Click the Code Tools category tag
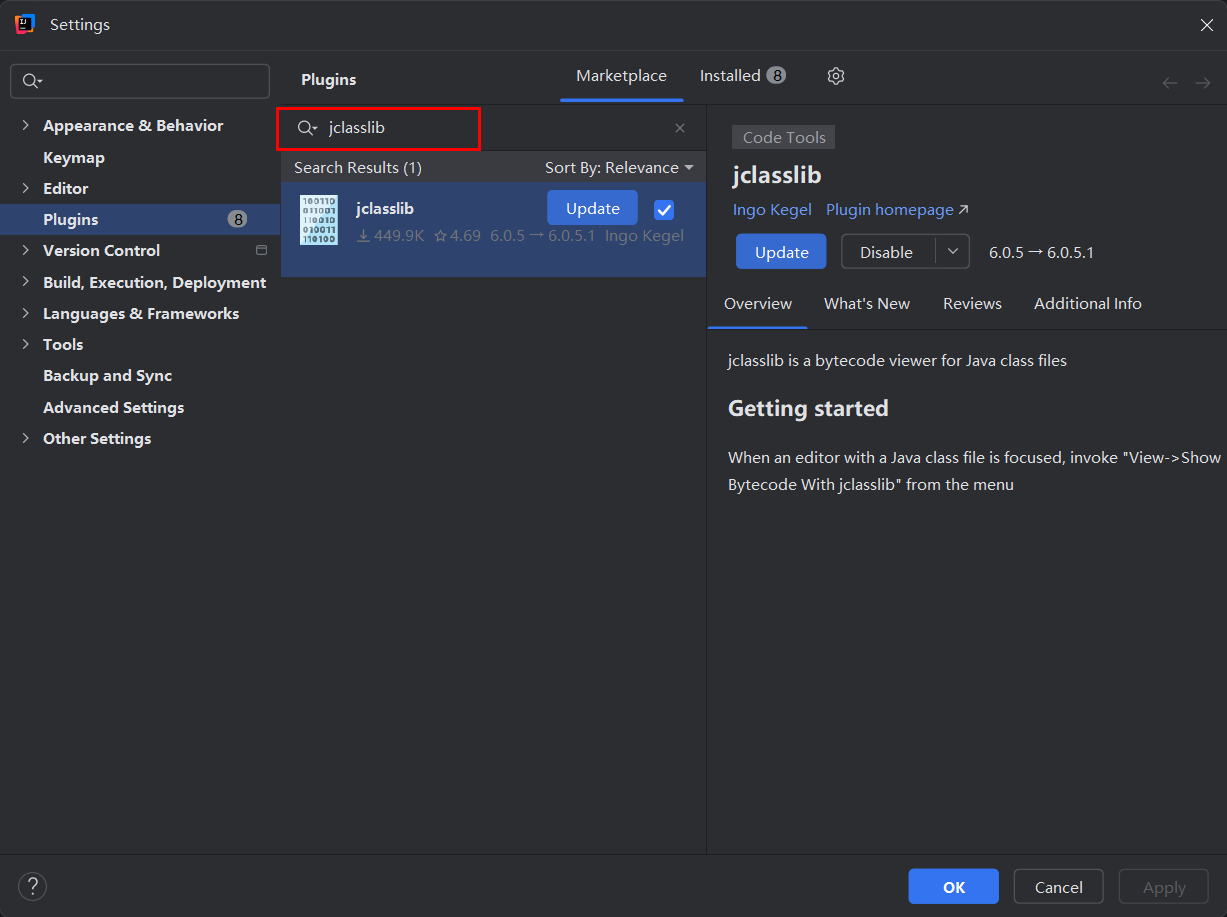 pos(784,138)
